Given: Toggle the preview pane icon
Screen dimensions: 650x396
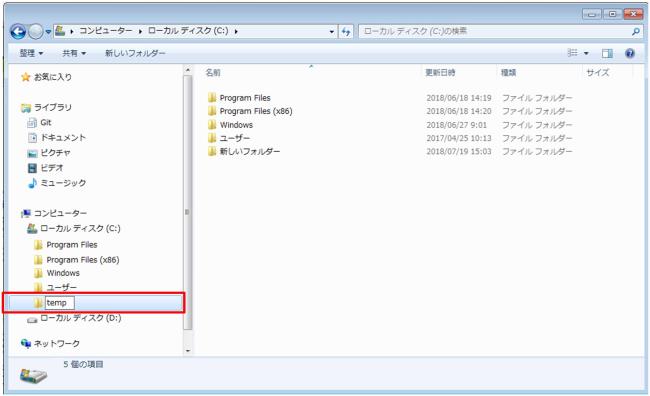Looking at the screenshot, I should [x=607, y=53].
